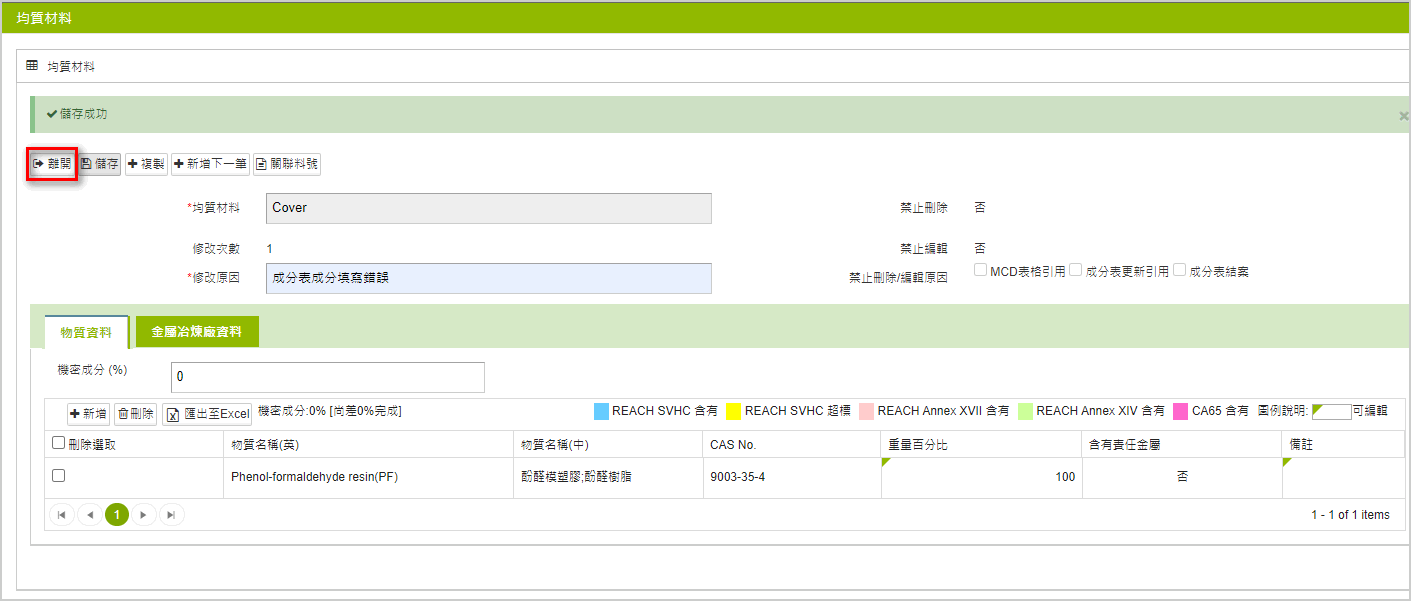Toggle the 成分表更新引用 checkbox
Screen dimensions: 1411x601
click(x=1076, y=270)
